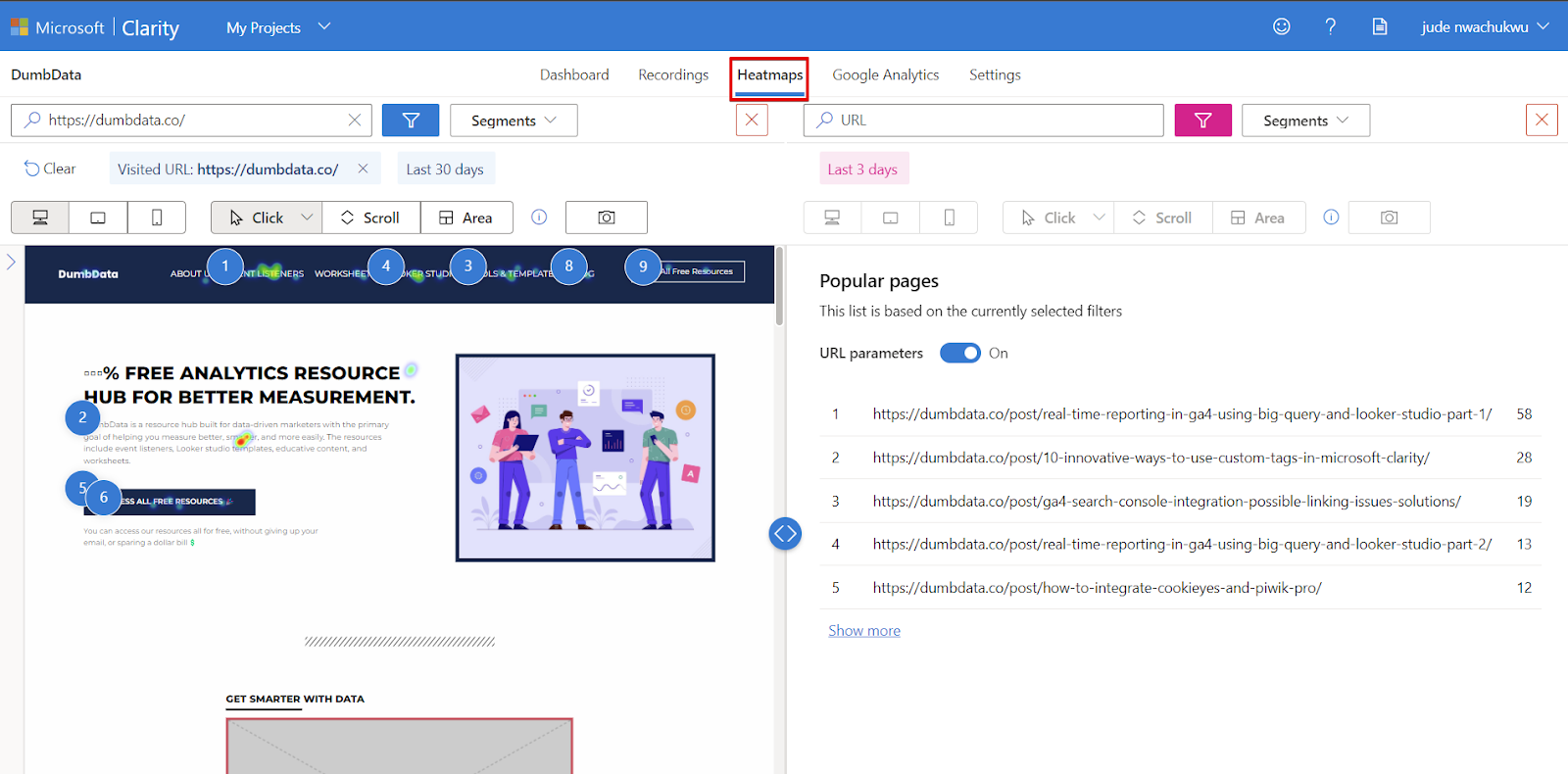
Task: Open the Last 30 days date filter
Action: tap(446, 169)
